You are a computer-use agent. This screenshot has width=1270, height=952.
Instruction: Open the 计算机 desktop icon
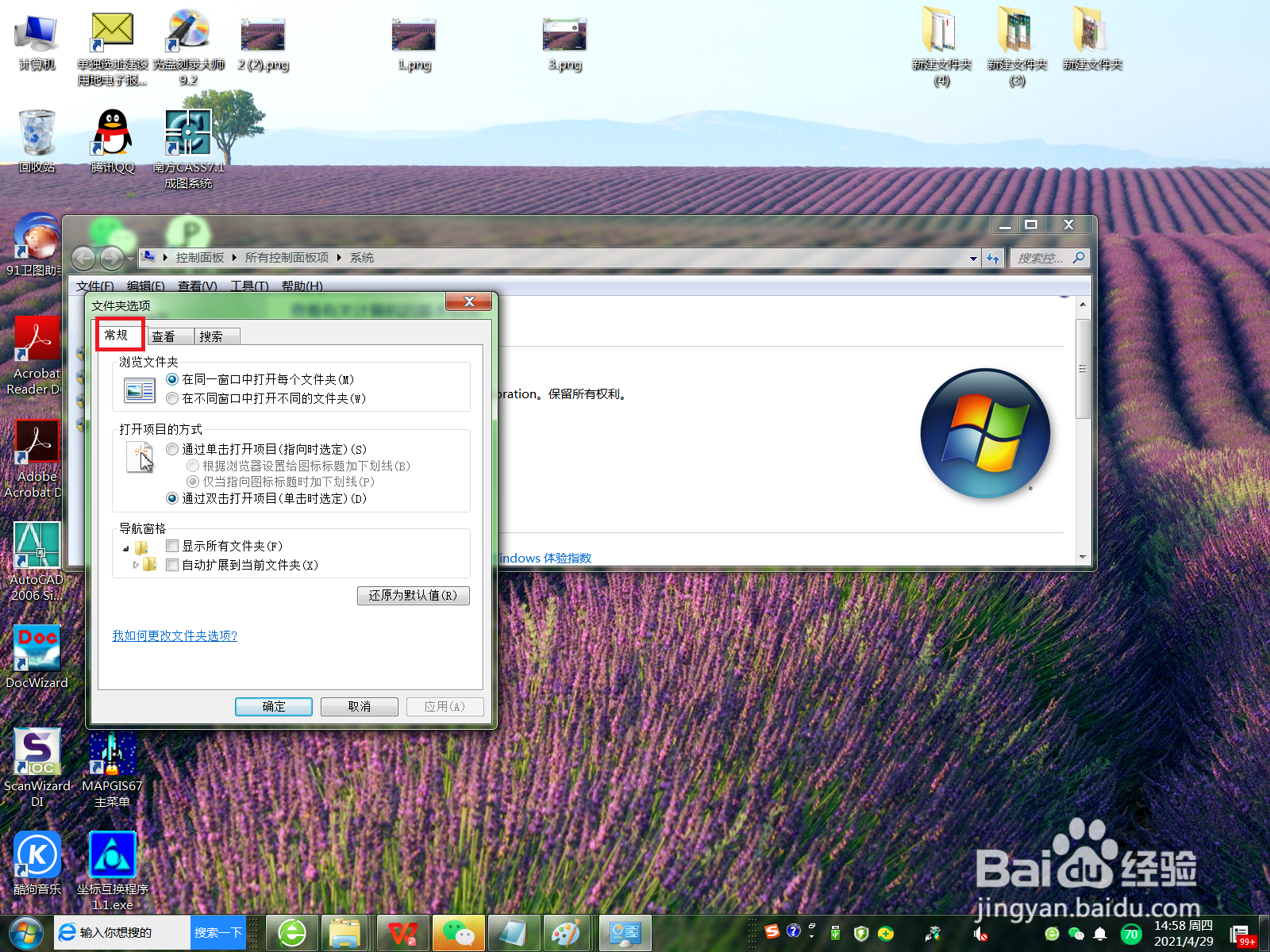pyautogui.click(x=37, y=41)
